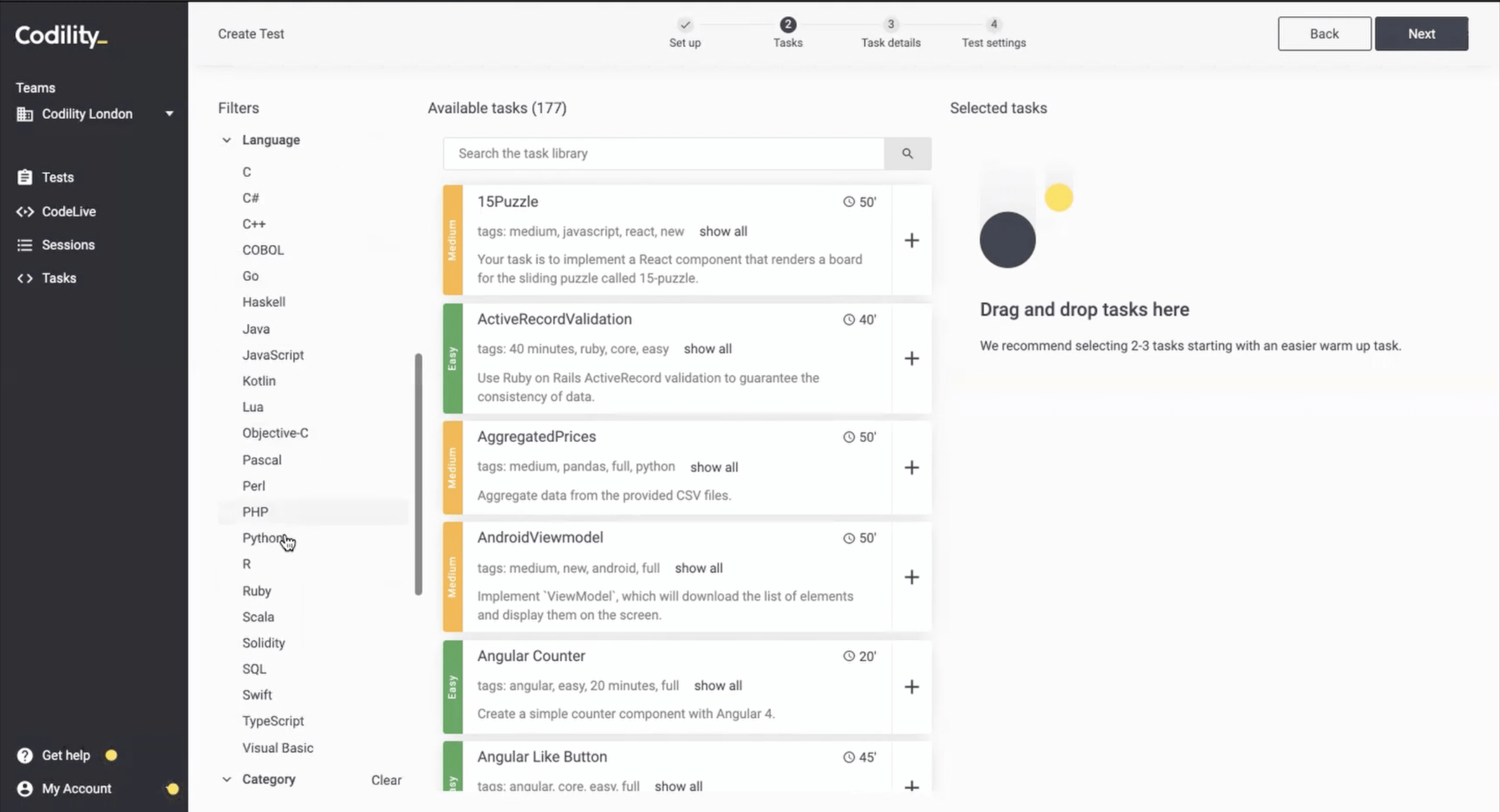Show all tags for AggregatedPrices
Image resolution: width=1500 pixels, height=812 pixels.
714,466
